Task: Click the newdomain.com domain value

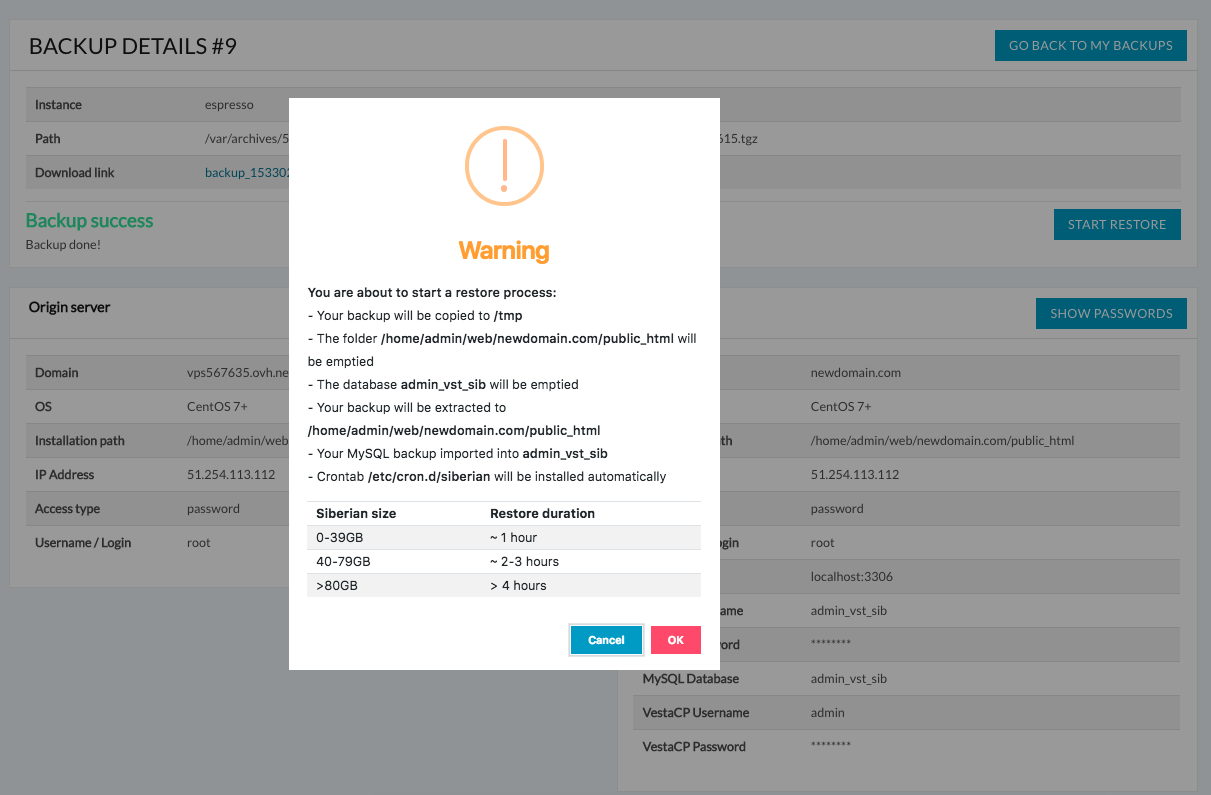Action: pos(855,373)
